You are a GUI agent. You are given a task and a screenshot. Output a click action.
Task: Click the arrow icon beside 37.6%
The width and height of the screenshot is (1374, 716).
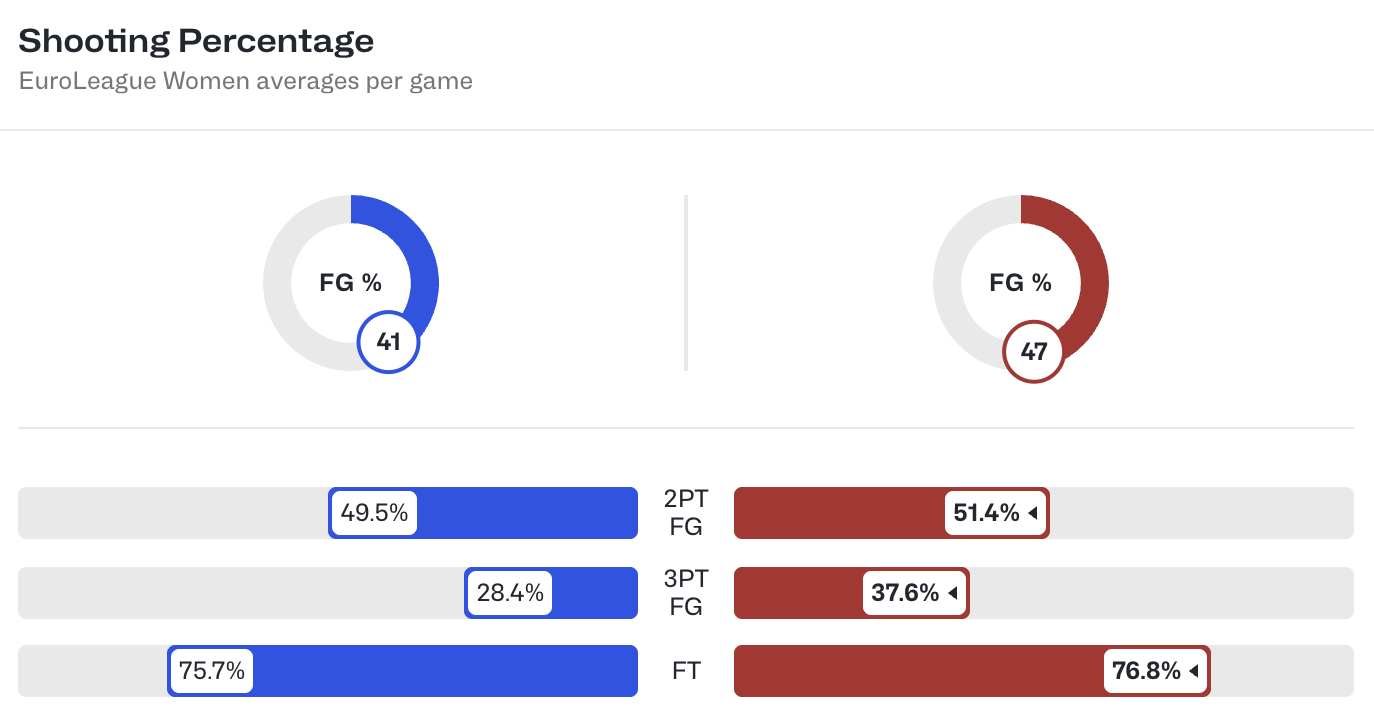(953, 593)
